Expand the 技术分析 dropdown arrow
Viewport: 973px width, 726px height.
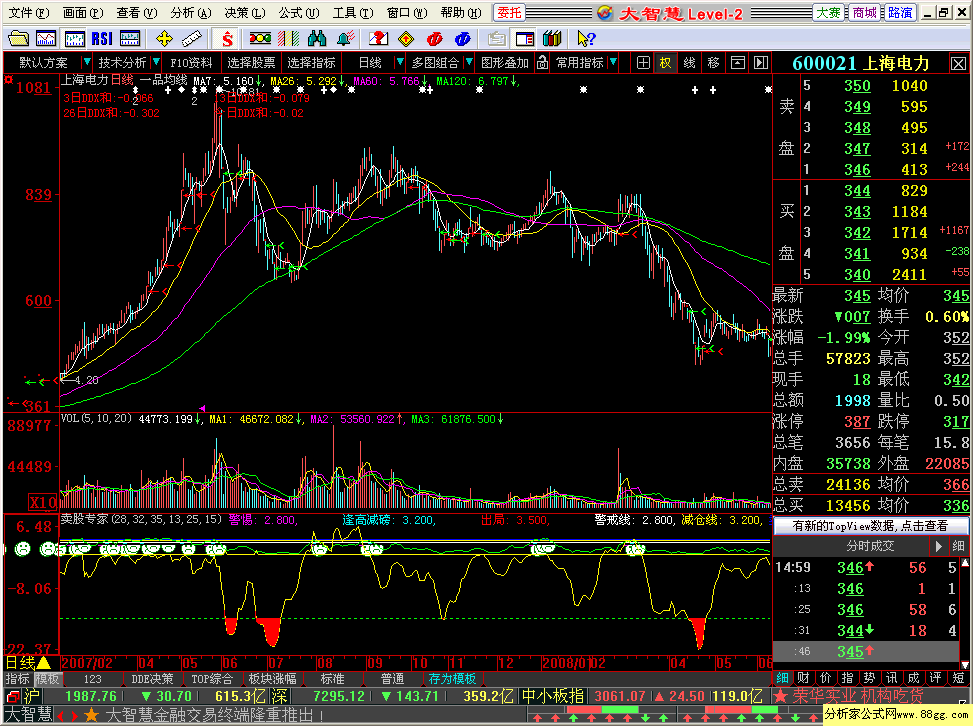pyautogui.click(x=156, y=62)
